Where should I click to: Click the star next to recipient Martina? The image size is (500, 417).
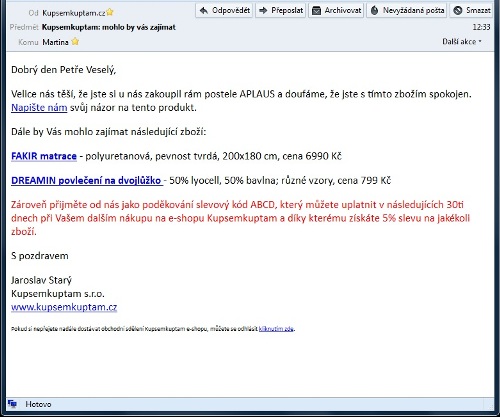[x=75, y=42]
